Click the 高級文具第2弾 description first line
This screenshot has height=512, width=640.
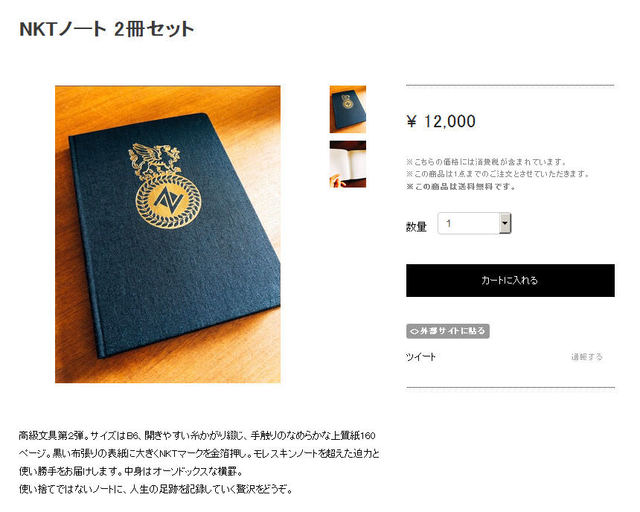pyautogui.click(x=197, y=436)
